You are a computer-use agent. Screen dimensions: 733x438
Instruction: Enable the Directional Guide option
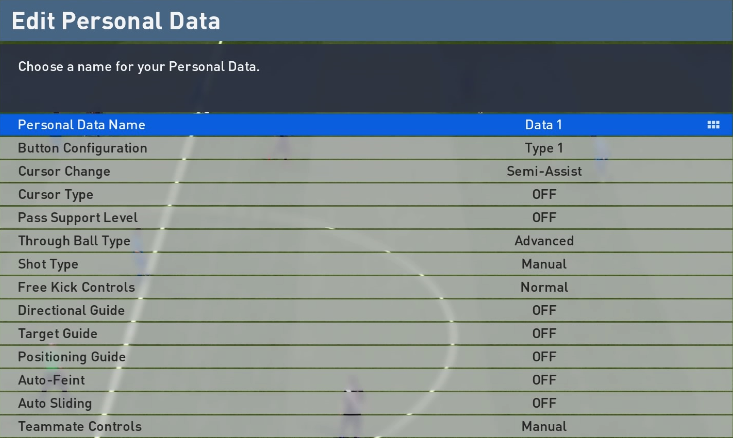544,310
